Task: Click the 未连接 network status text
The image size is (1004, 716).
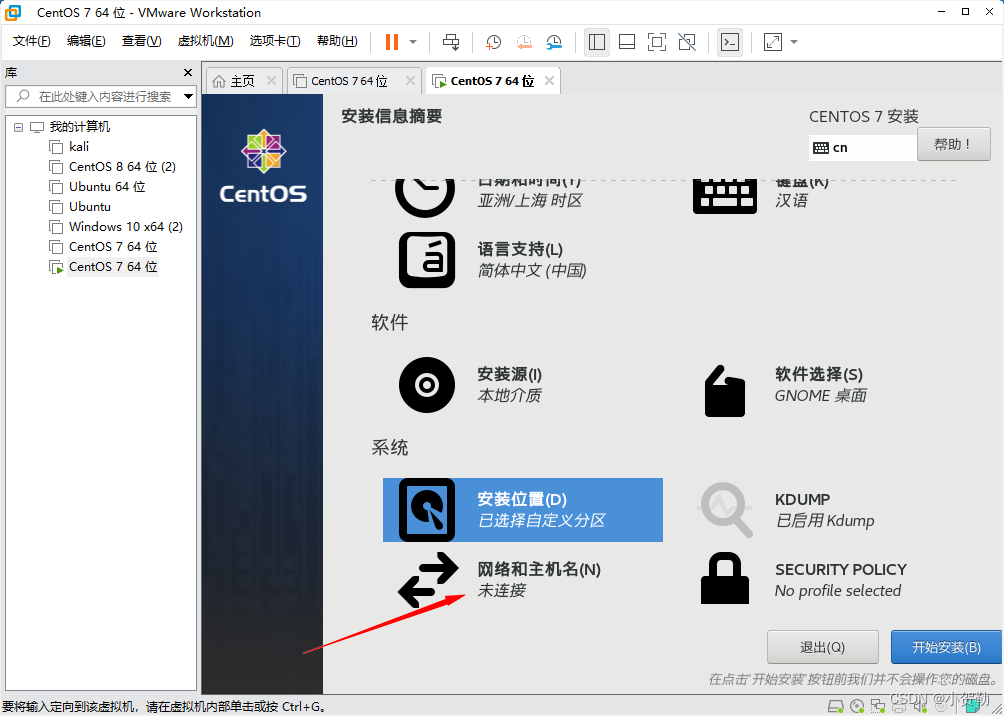Action: [x=501, y=590]
